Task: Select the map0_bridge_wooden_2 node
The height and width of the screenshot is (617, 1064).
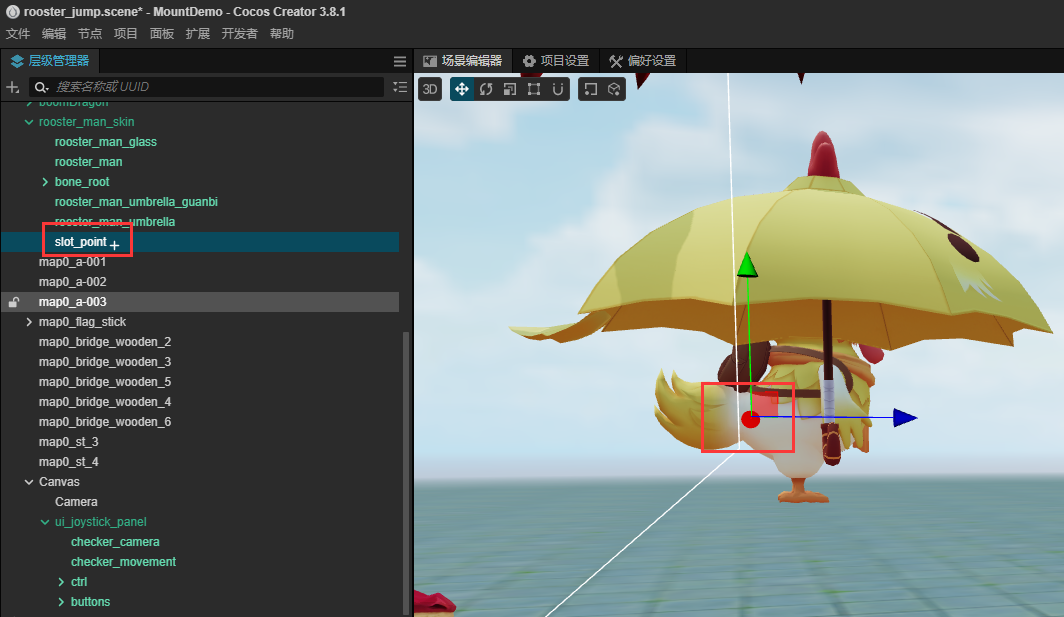Action: tap(105, 342)
